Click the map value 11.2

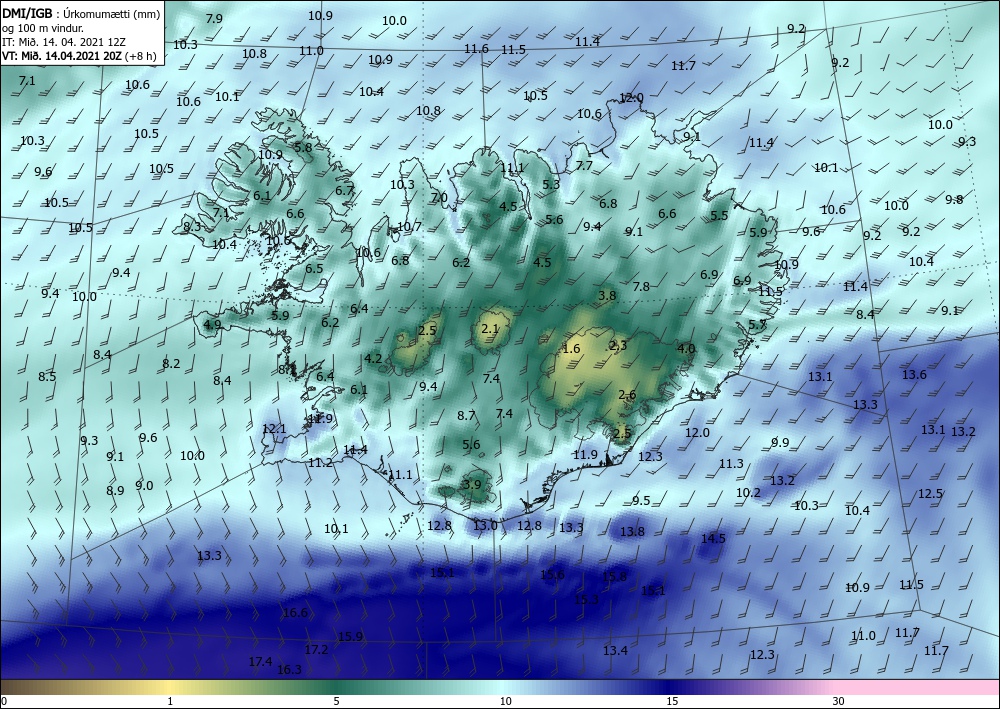click(320, 463)
